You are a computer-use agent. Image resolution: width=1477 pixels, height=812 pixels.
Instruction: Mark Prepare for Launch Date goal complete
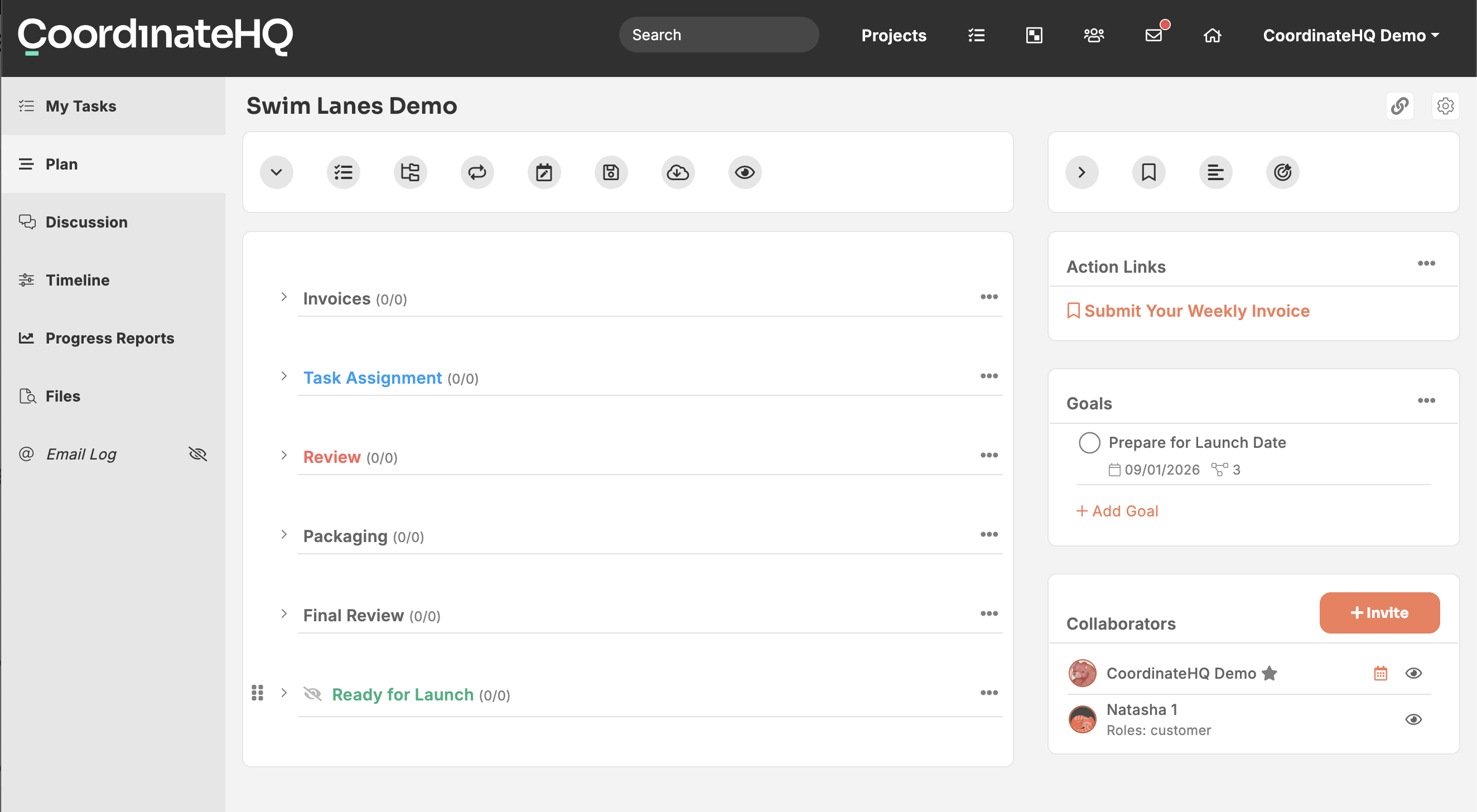[x=1089, y=443]
